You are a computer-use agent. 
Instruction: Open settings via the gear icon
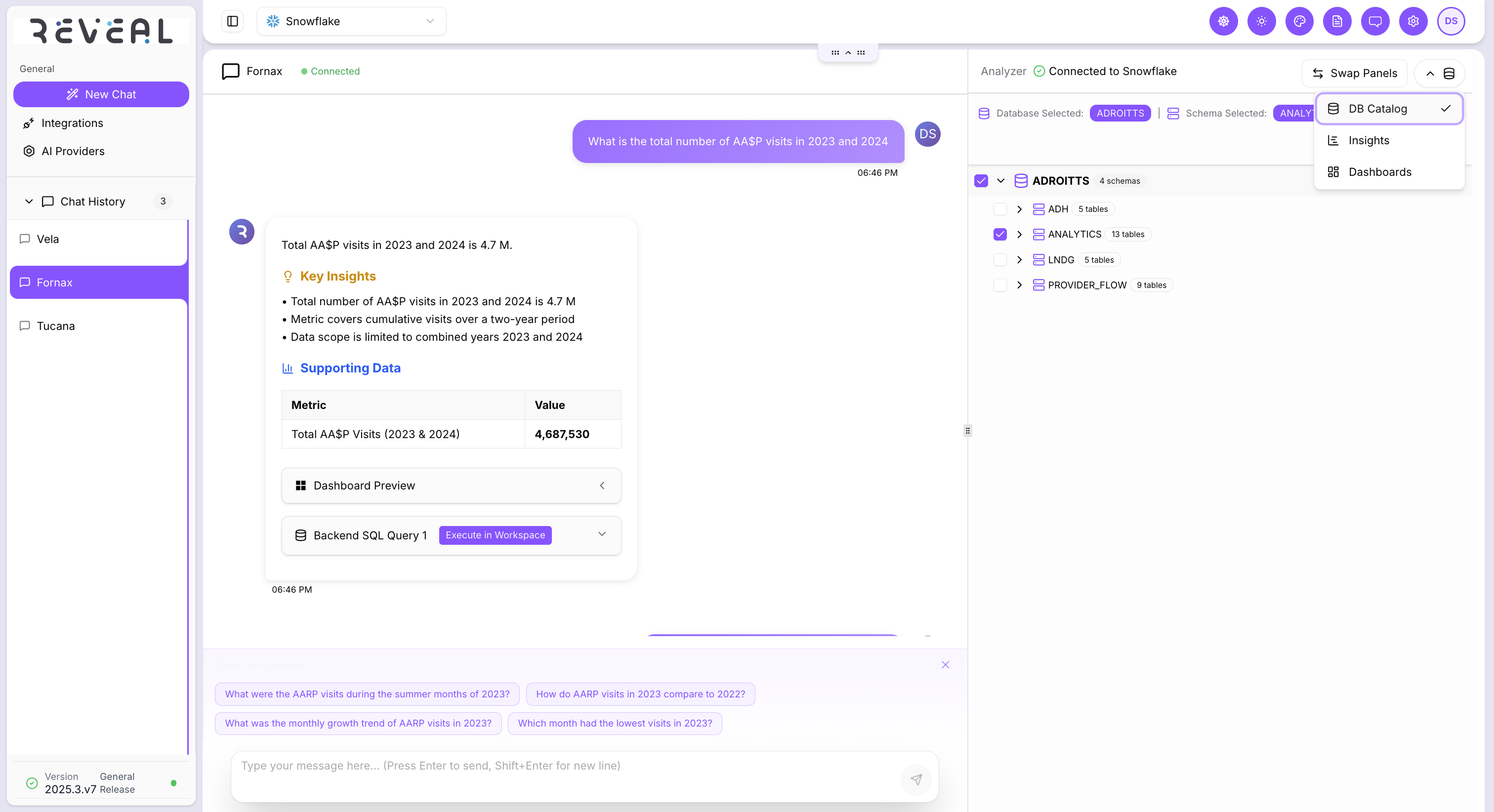click(x=1413, y=21)
